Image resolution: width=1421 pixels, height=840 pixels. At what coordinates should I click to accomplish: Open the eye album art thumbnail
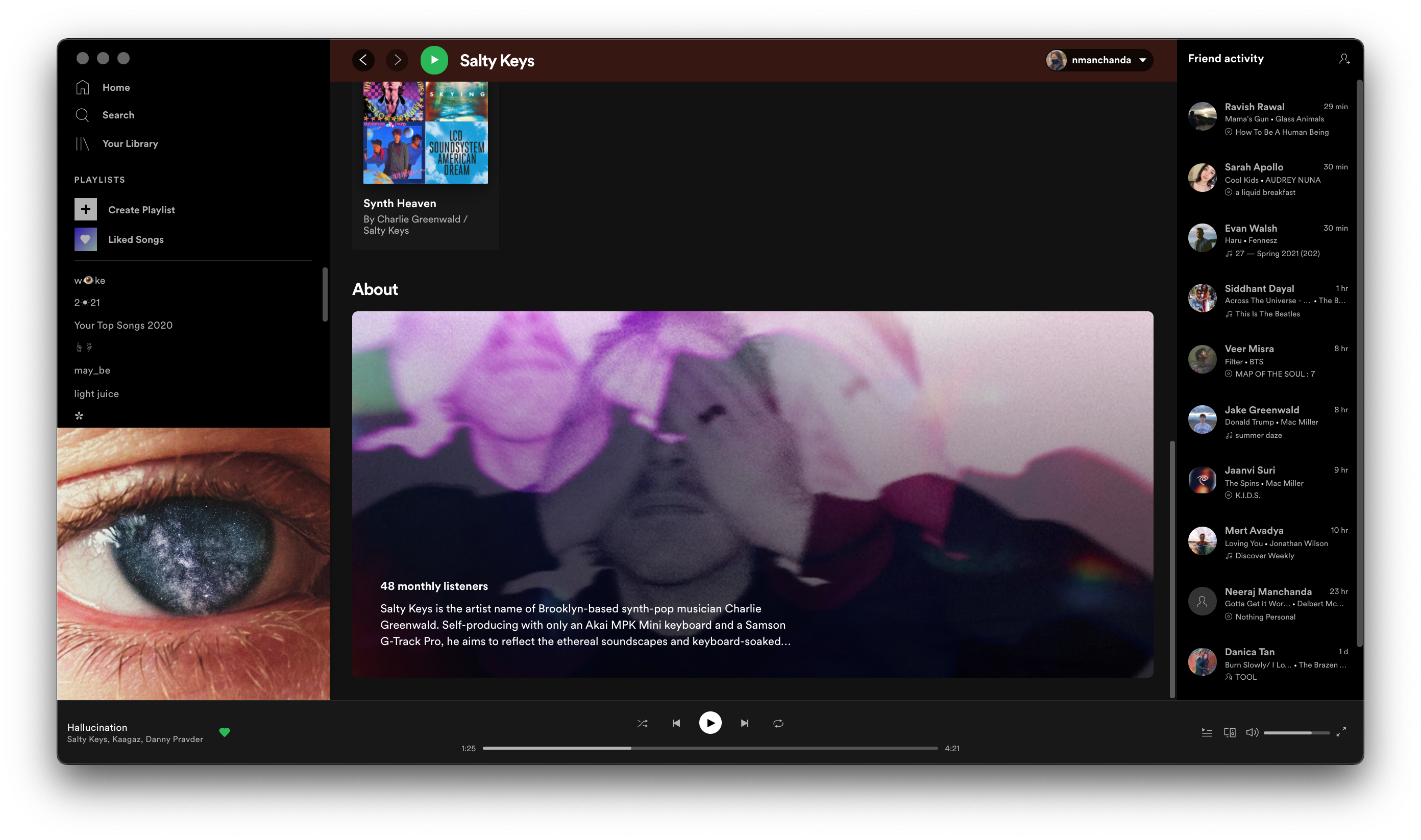tap(193, 564)
